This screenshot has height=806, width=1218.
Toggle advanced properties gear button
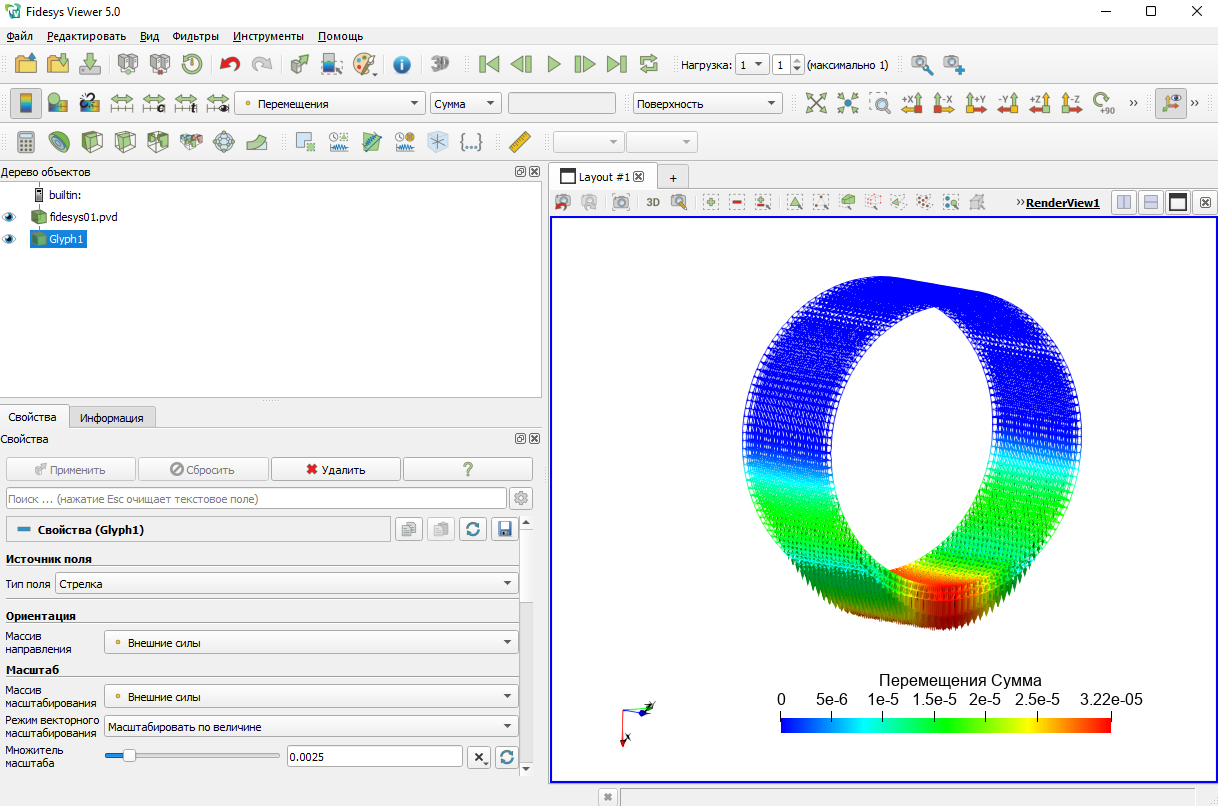coord(521,498)
